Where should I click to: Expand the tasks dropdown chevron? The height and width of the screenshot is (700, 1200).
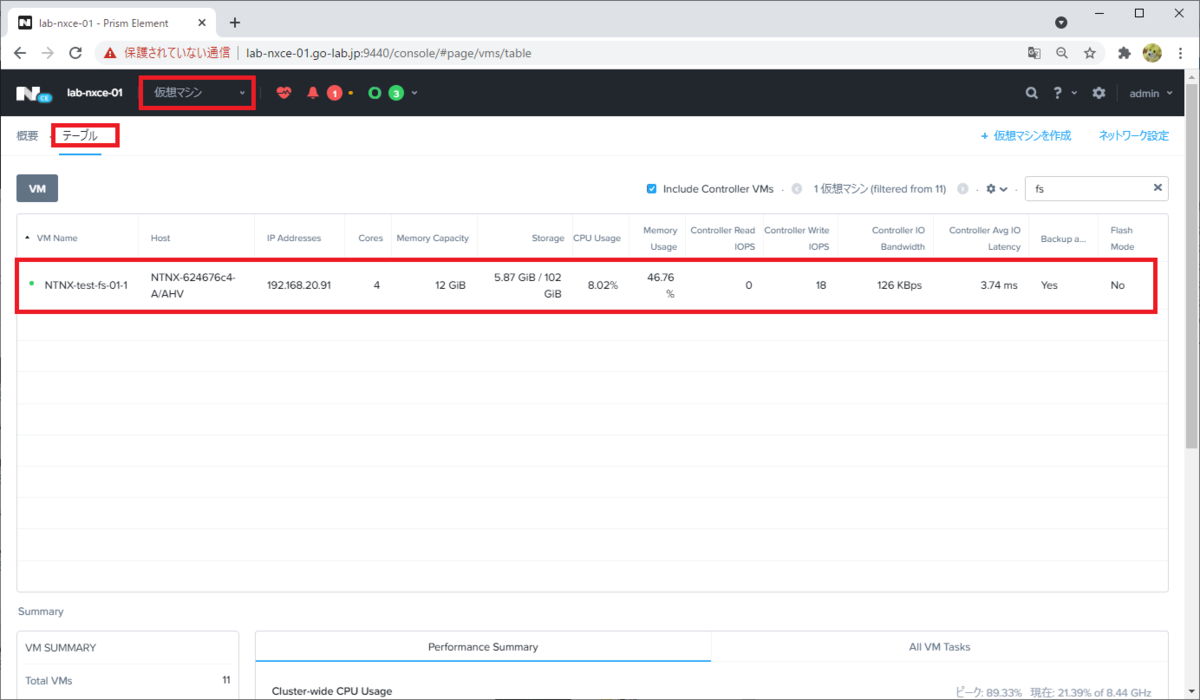(414, 93)
